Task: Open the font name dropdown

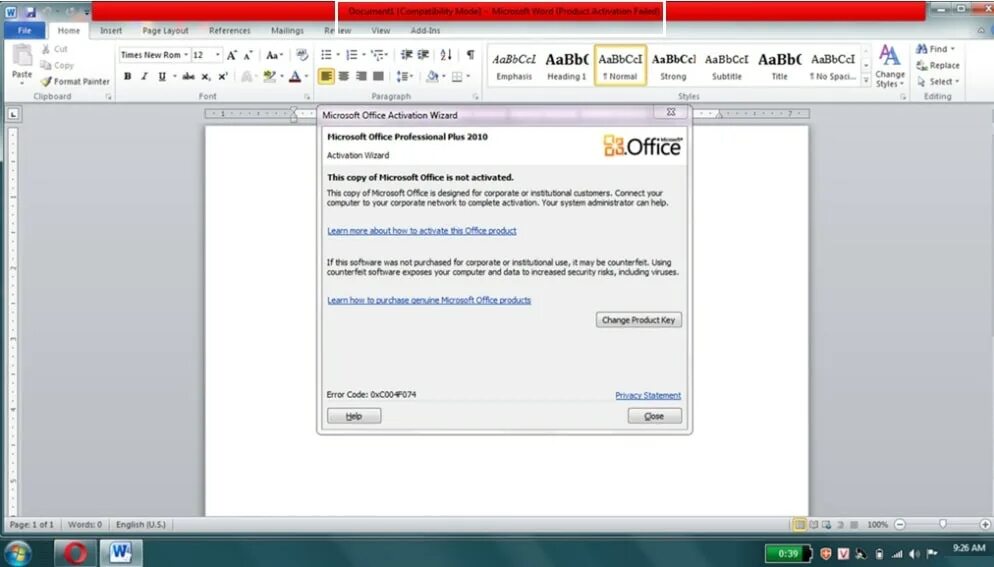Action: [x=186, y=55]
